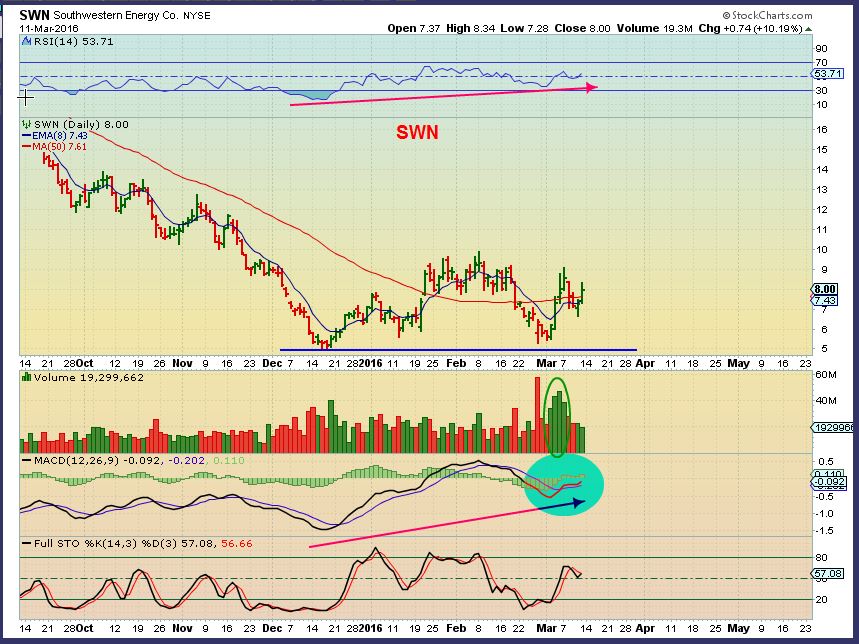Click the '90' level on the RSI axis
Screen dimensions: 859x644
pyautogui.click(x=821, y=49)
